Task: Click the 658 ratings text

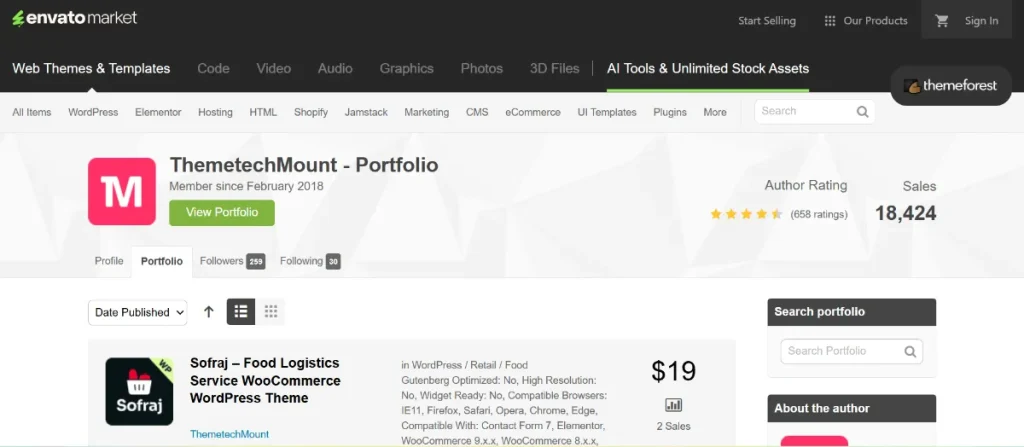Action: tap(819, 214)
